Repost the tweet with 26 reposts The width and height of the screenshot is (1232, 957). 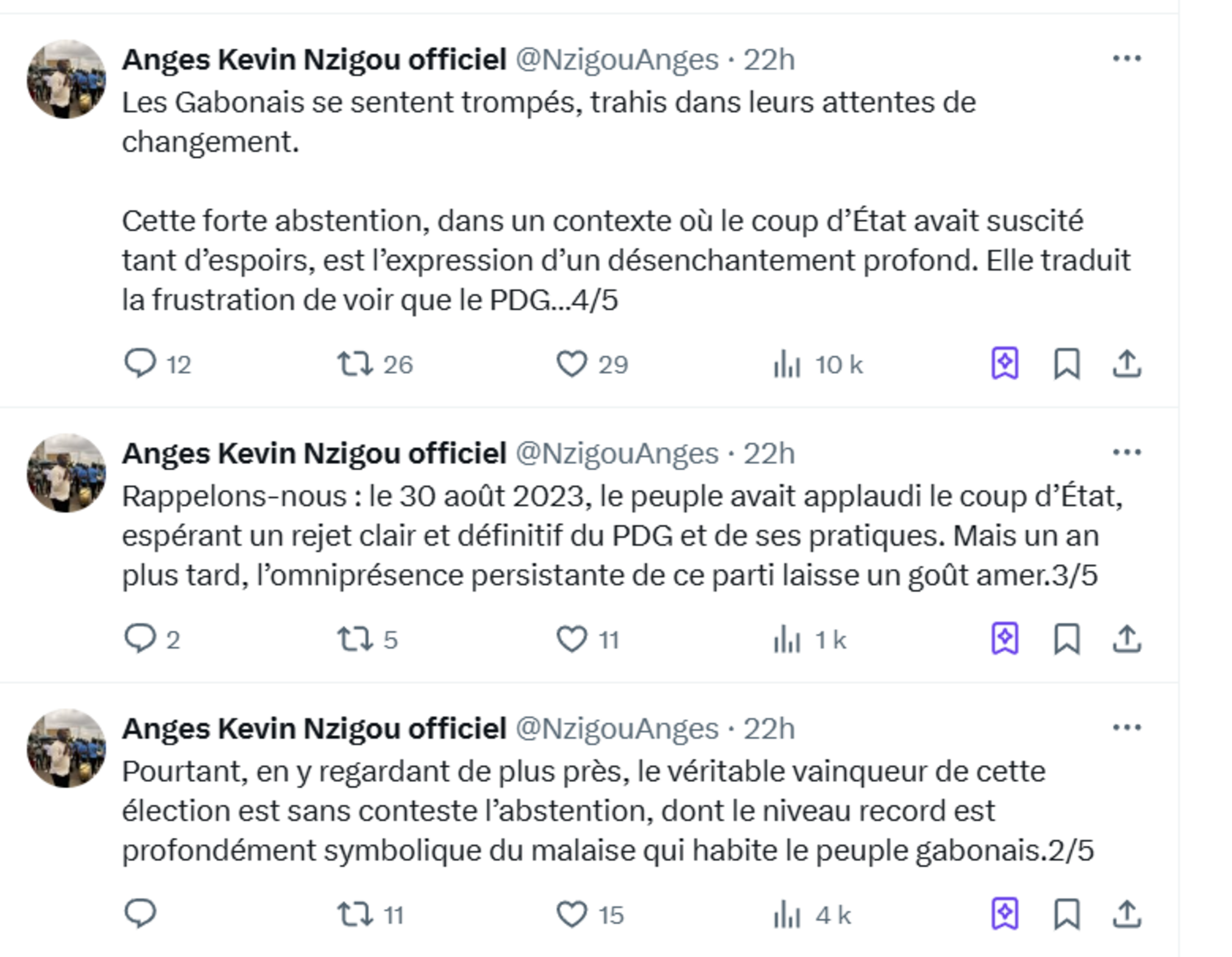coord(355,363)
